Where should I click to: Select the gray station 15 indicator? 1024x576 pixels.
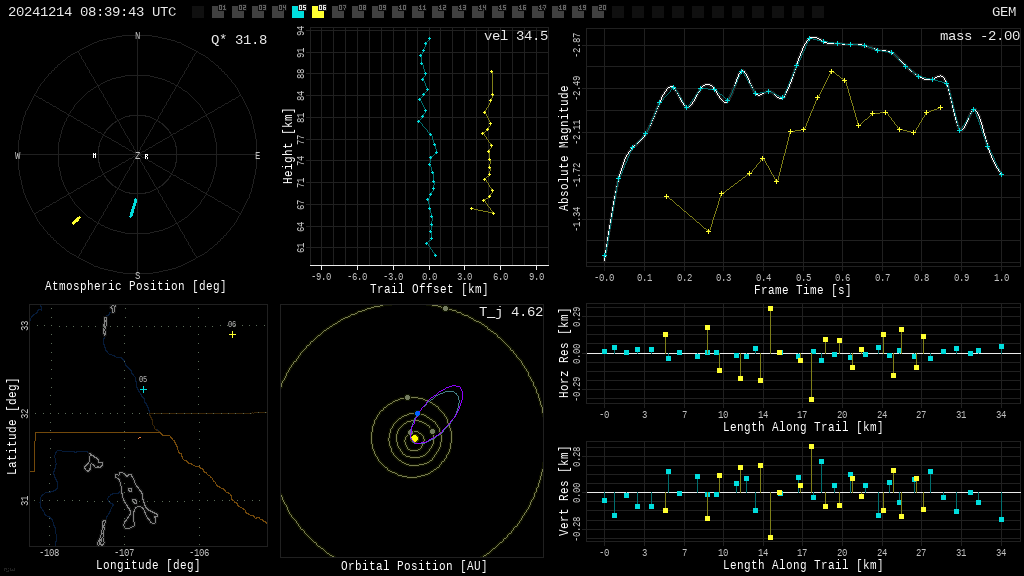(x=498, y=12)
